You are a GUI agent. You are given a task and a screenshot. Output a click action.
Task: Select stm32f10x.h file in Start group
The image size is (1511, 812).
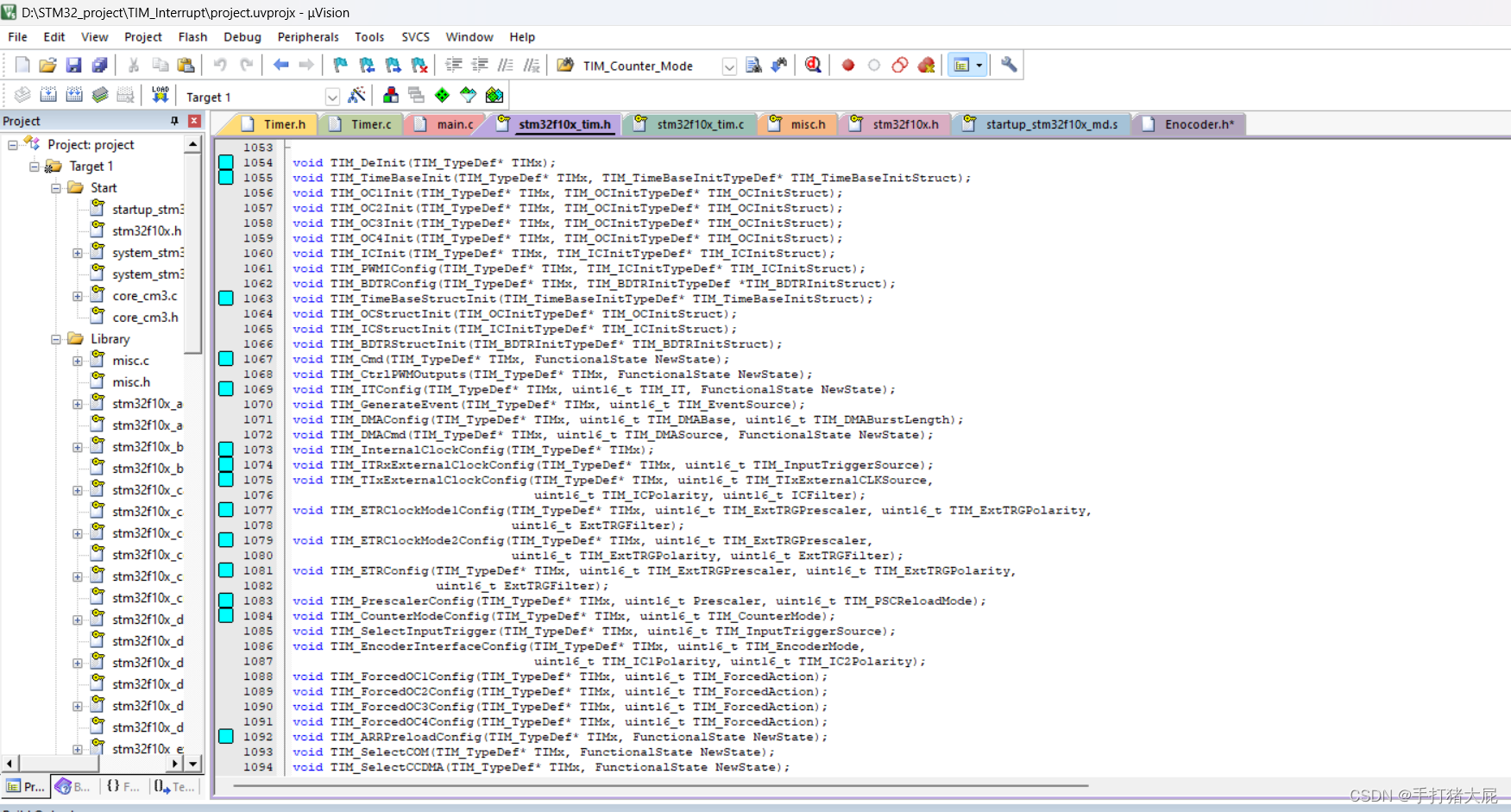147,231
